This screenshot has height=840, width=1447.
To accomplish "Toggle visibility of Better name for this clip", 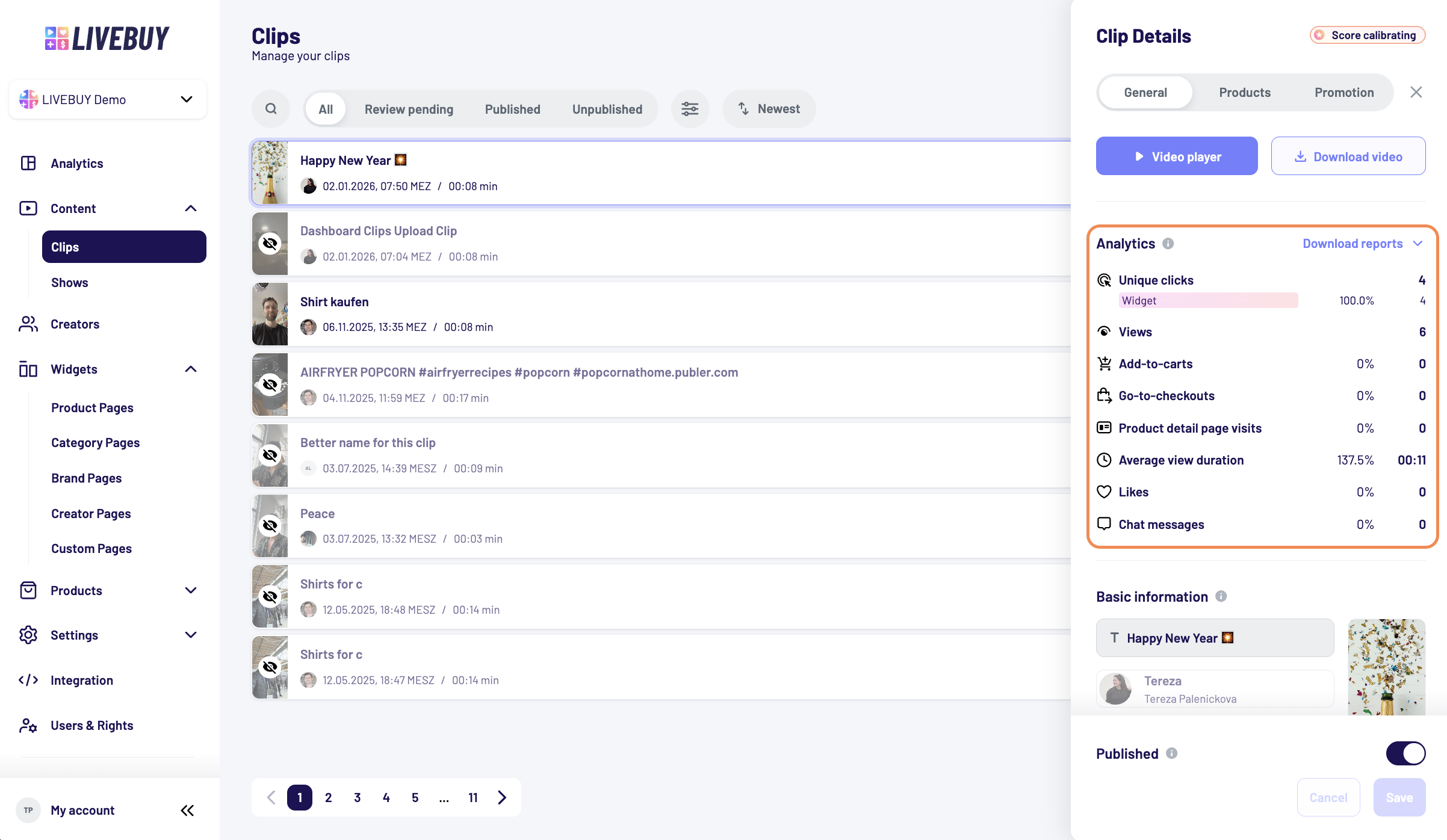I will pyautogui.click(x=270, y=455).
